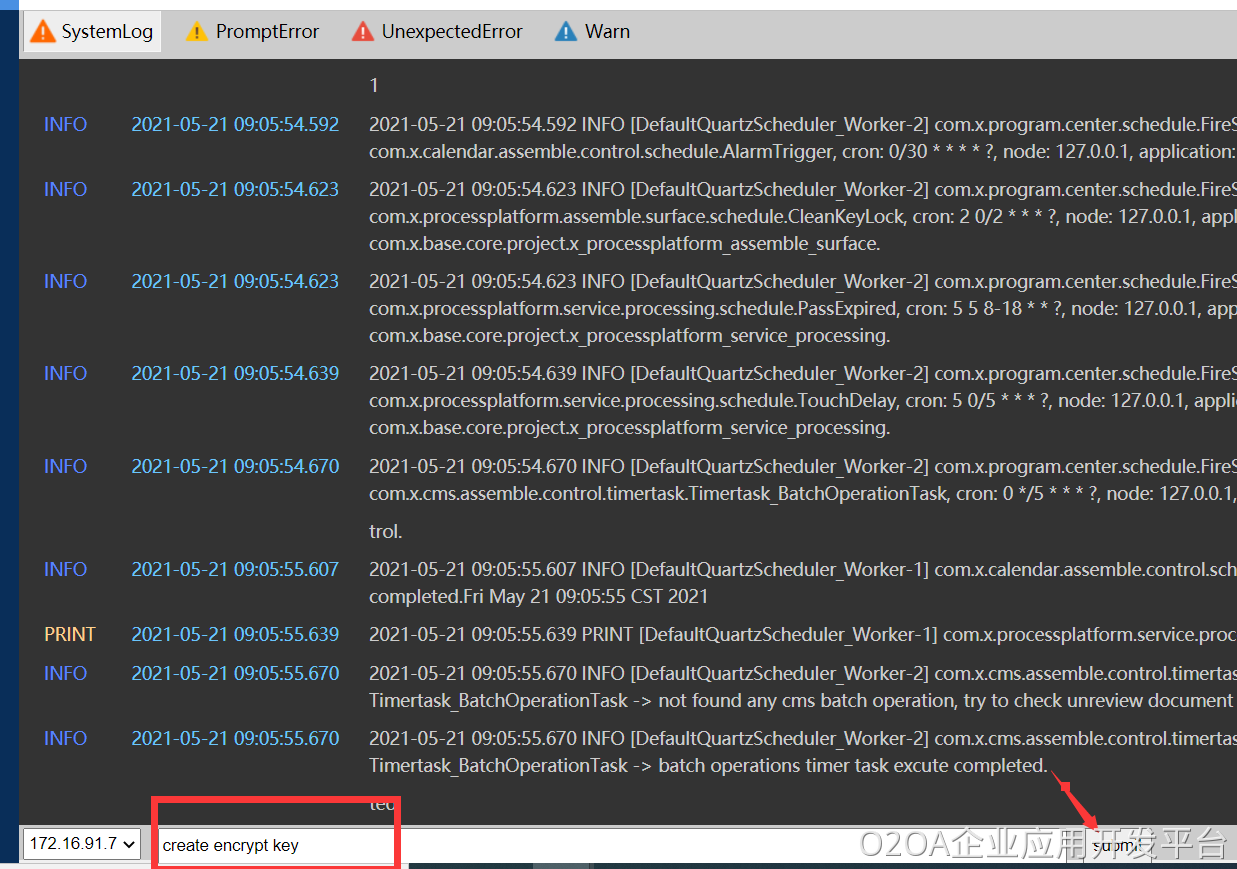Viewport: 1237px width, 869px height.
Task: Click the orange SystemLog warning icon
Action: [43, 32]
